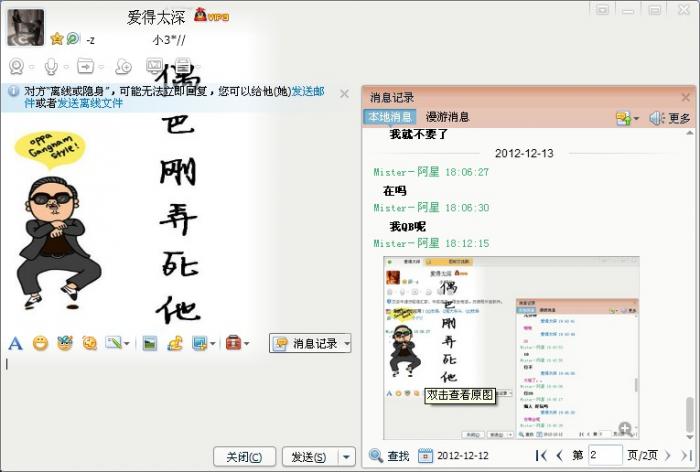This screenshot has width=700, height=472.
Task: Expand the screenshot options dropdown arrow
Action: pyautogui.click(x=212, y=344)
